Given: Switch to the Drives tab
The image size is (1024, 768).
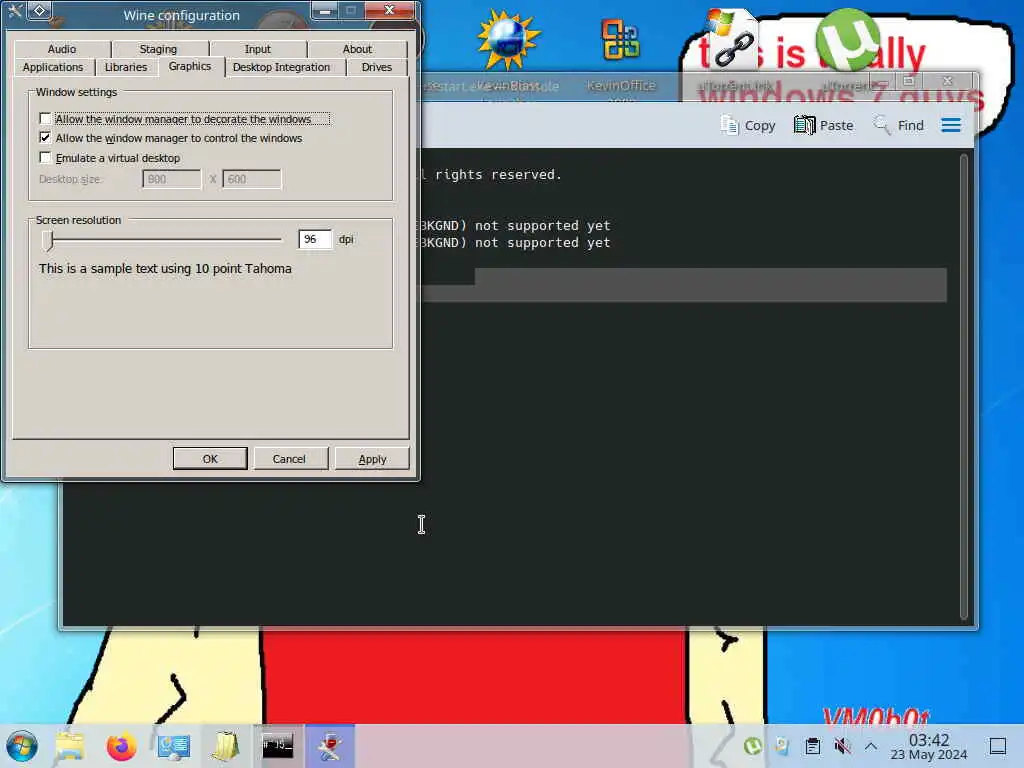Looking at the screenshot, I should point(377,67).
